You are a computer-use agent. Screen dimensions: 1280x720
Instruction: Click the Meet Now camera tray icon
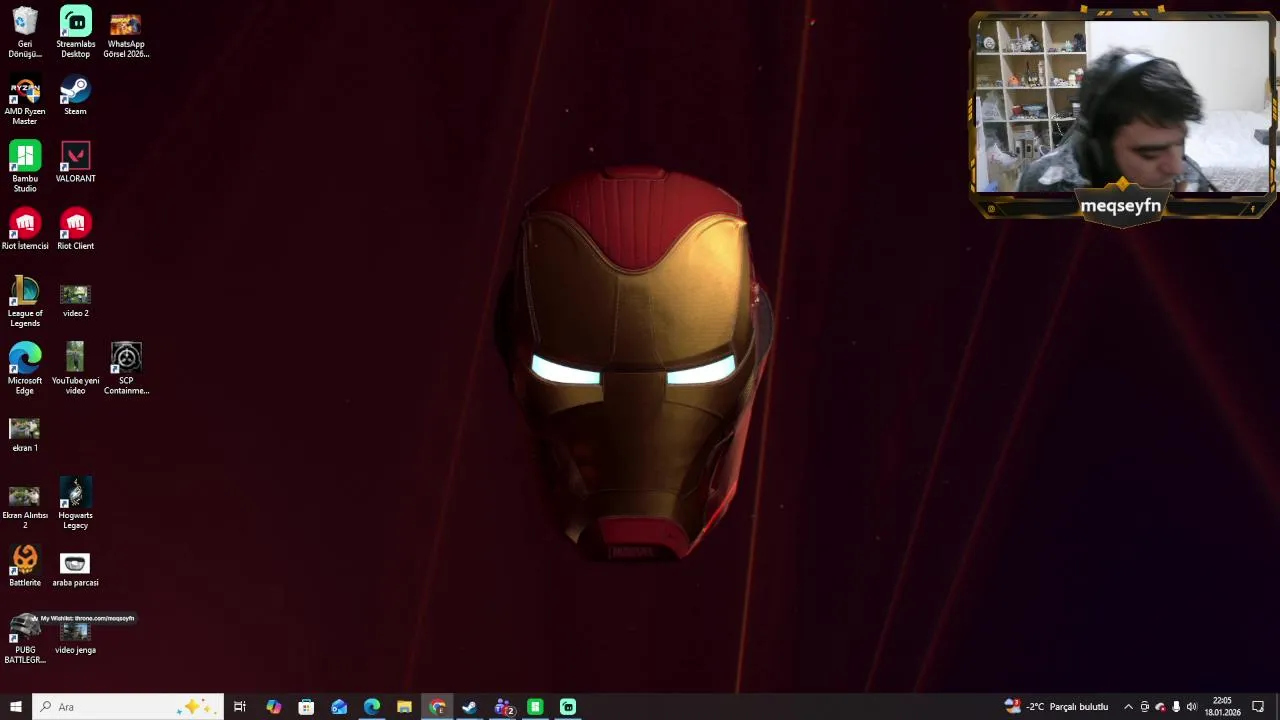point(1144,707)
